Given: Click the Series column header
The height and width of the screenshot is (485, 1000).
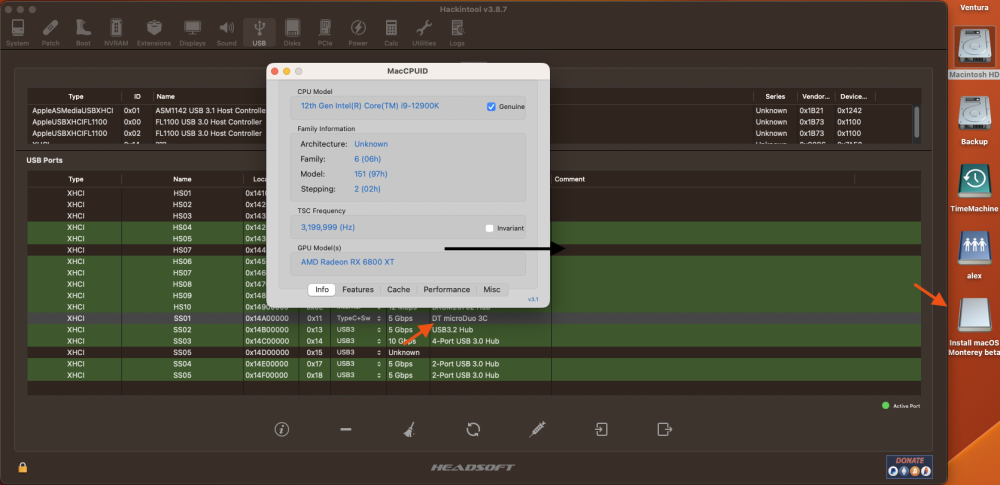Looking at the screenshot, I should [x=775, y=96].
